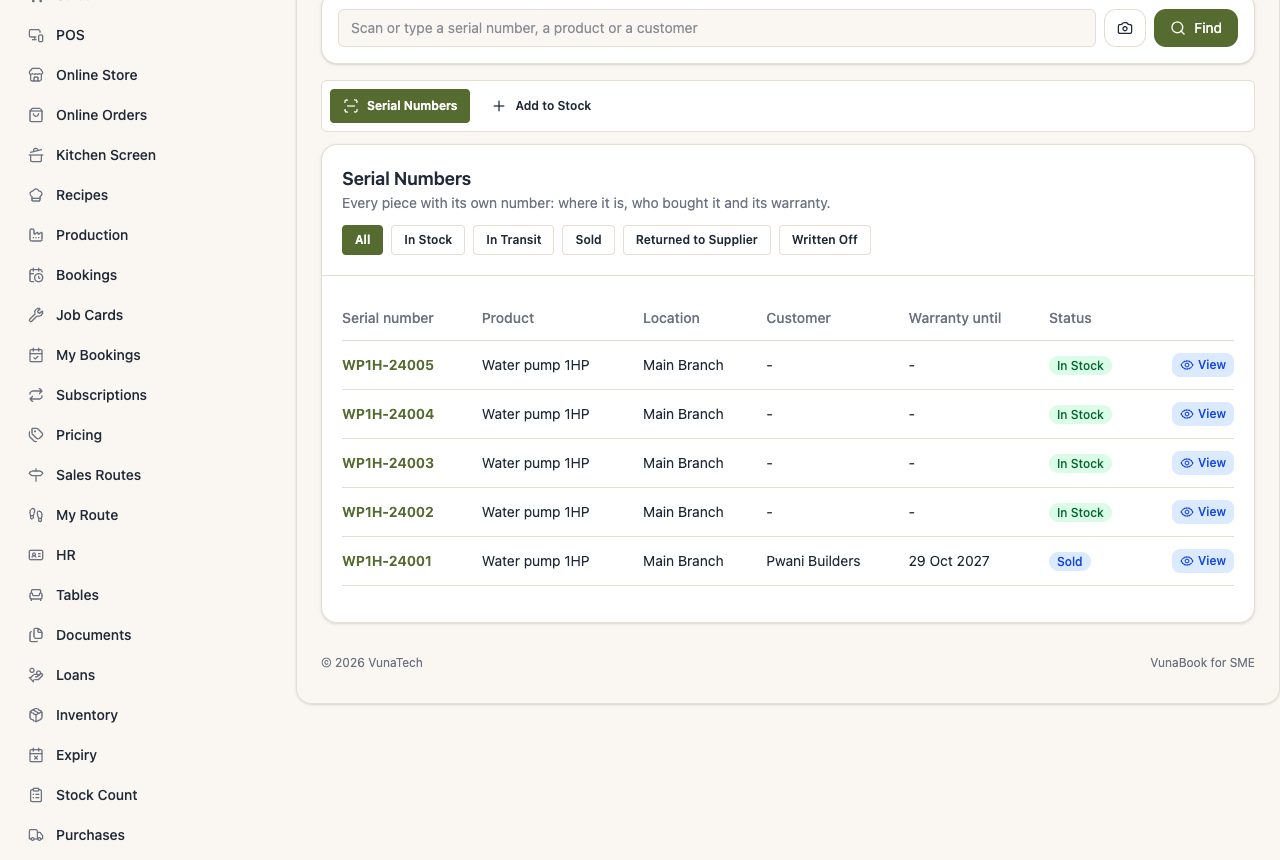The height and width of the screenshot is (860, 1280).
Task: Click the Loans icon in sidebar
Action: point(36,675)
